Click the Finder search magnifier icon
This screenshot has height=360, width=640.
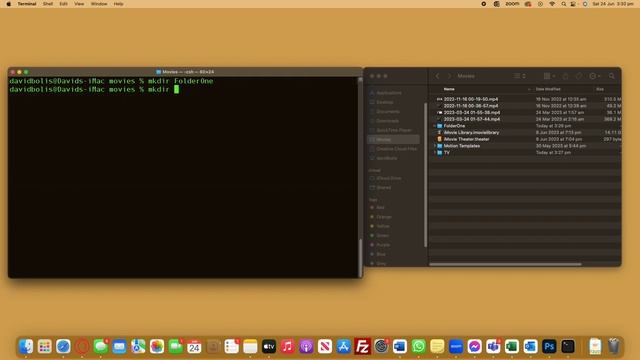tap(611, 76)
